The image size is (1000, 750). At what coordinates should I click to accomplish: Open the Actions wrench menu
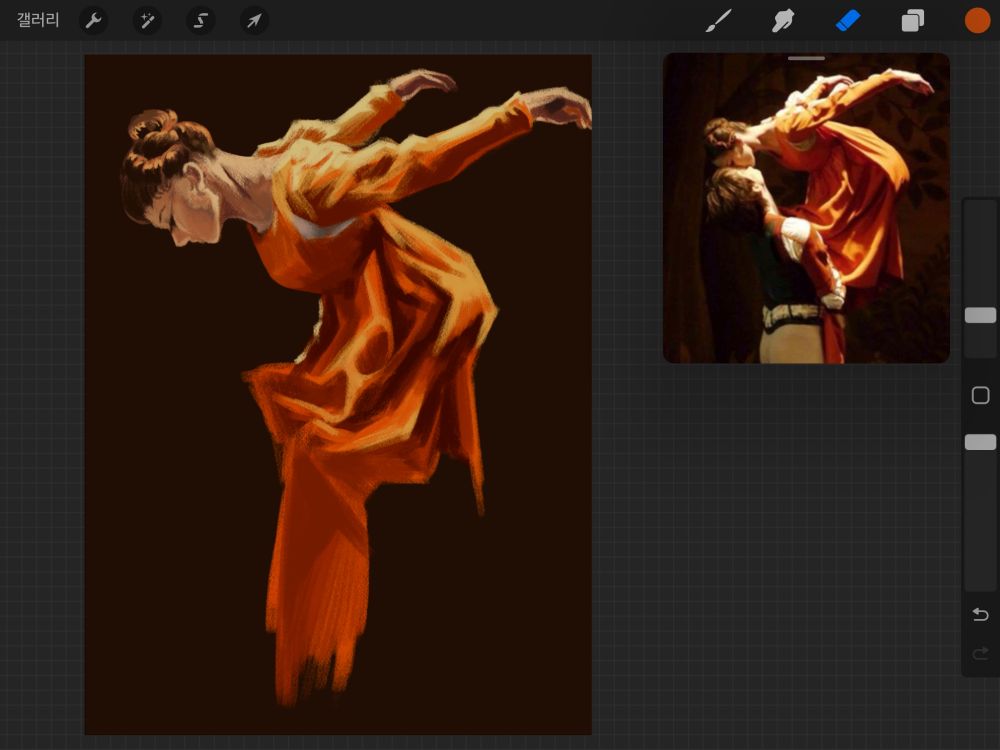coord(93,20)
